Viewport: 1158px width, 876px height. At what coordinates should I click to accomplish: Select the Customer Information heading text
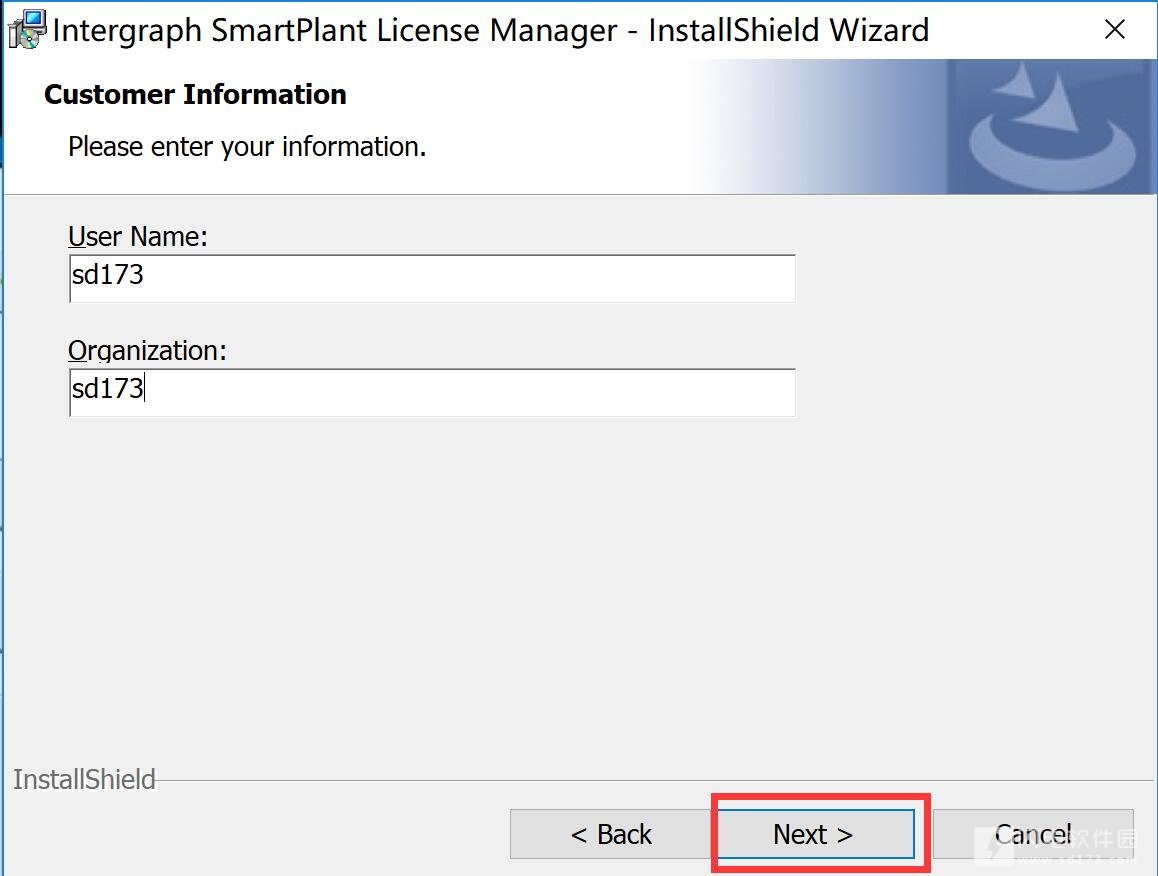pos(195,95)
